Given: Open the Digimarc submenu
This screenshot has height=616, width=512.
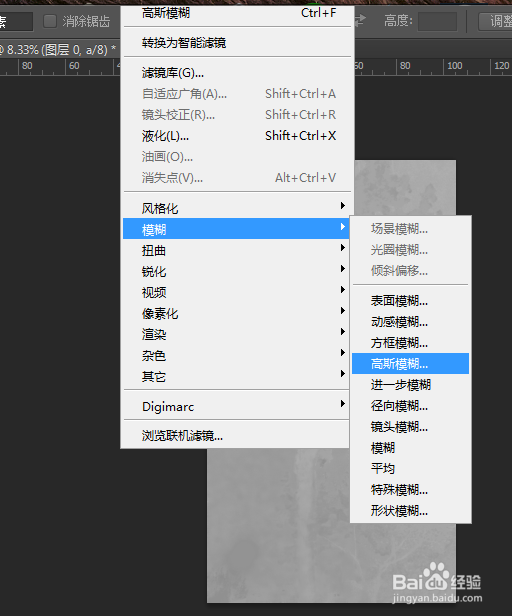Looking at the screenshot, I should pos(236,406).
